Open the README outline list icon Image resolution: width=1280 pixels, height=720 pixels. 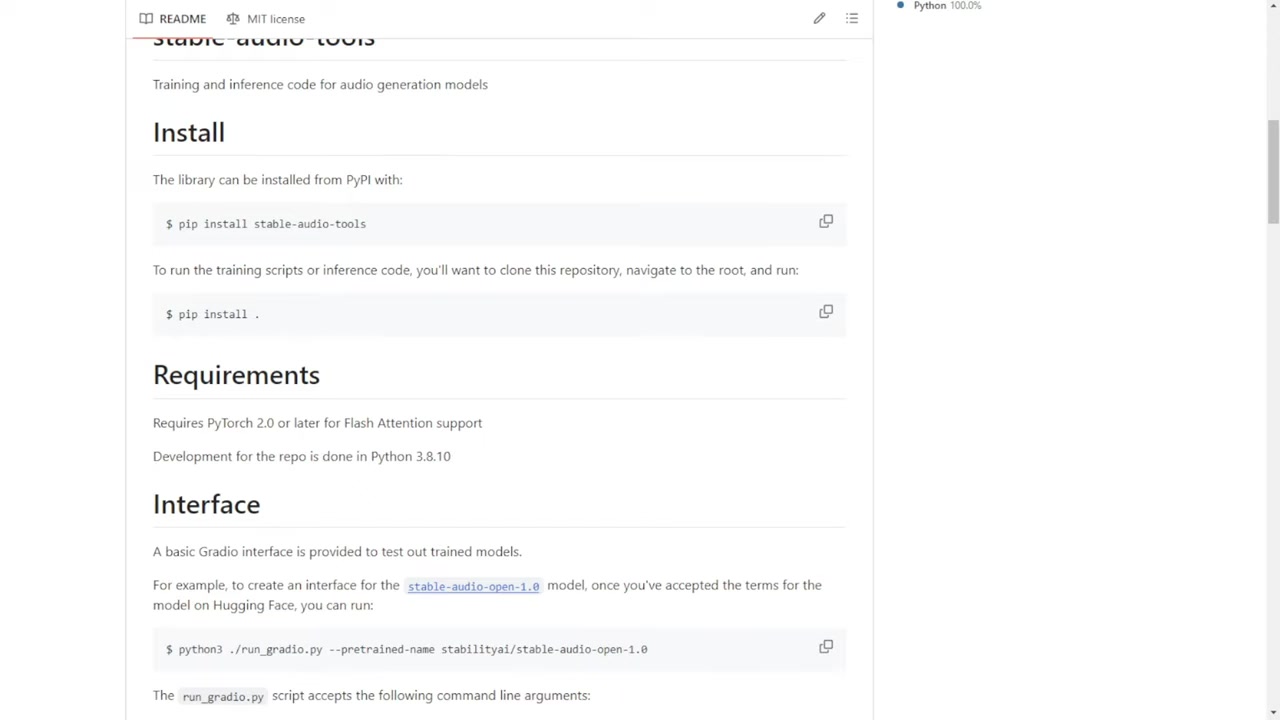(x=852, y=19)
